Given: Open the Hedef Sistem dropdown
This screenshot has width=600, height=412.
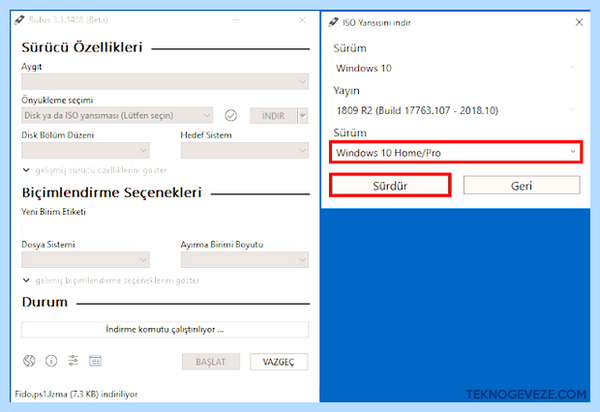Looking at the screenshot, I should point(245,150).
